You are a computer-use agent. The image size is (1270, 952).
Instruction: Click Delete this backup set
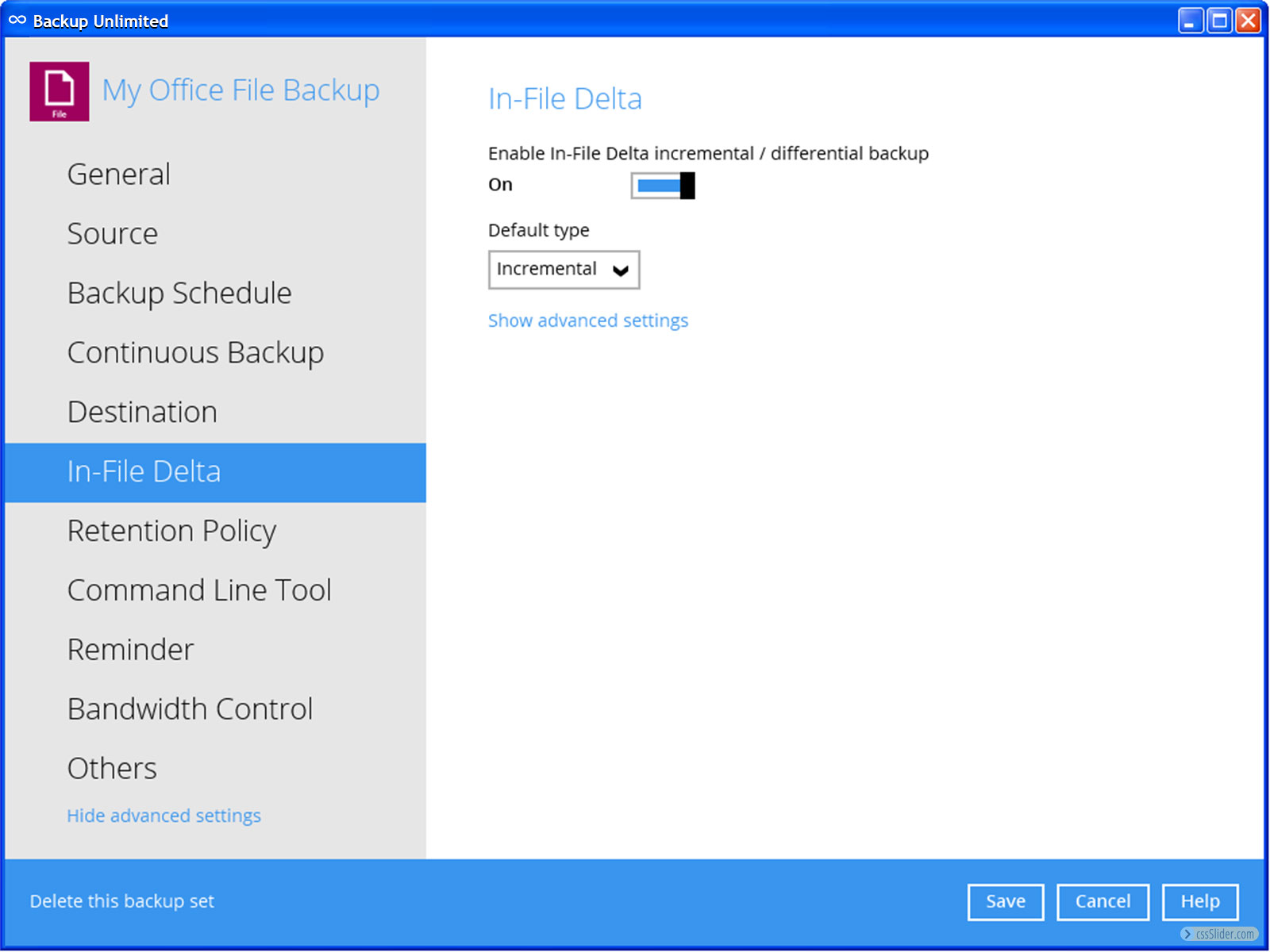[x=122, y=901]
